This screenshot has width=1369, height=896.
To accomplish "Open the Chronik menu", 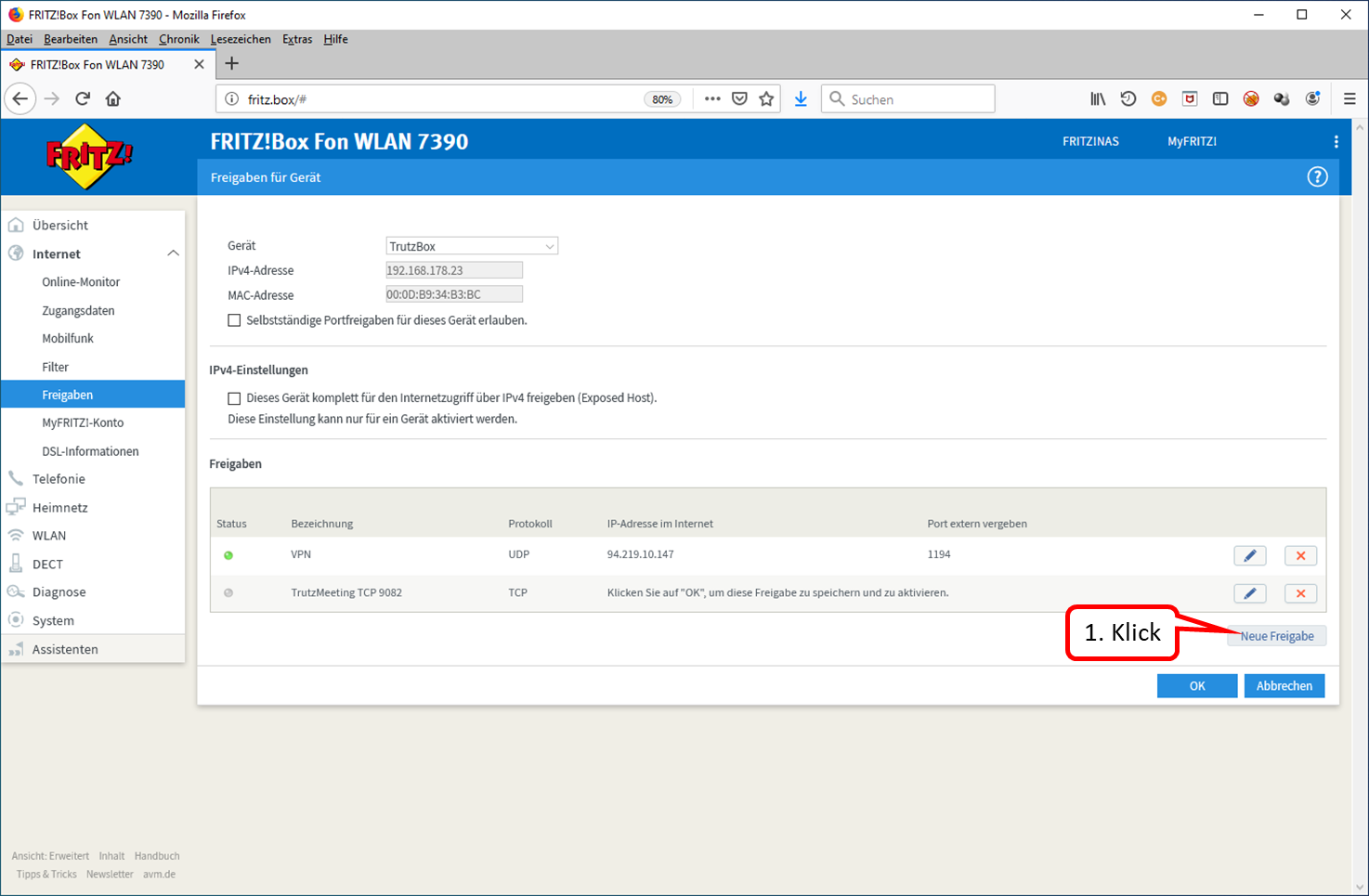I will [179, 39].
